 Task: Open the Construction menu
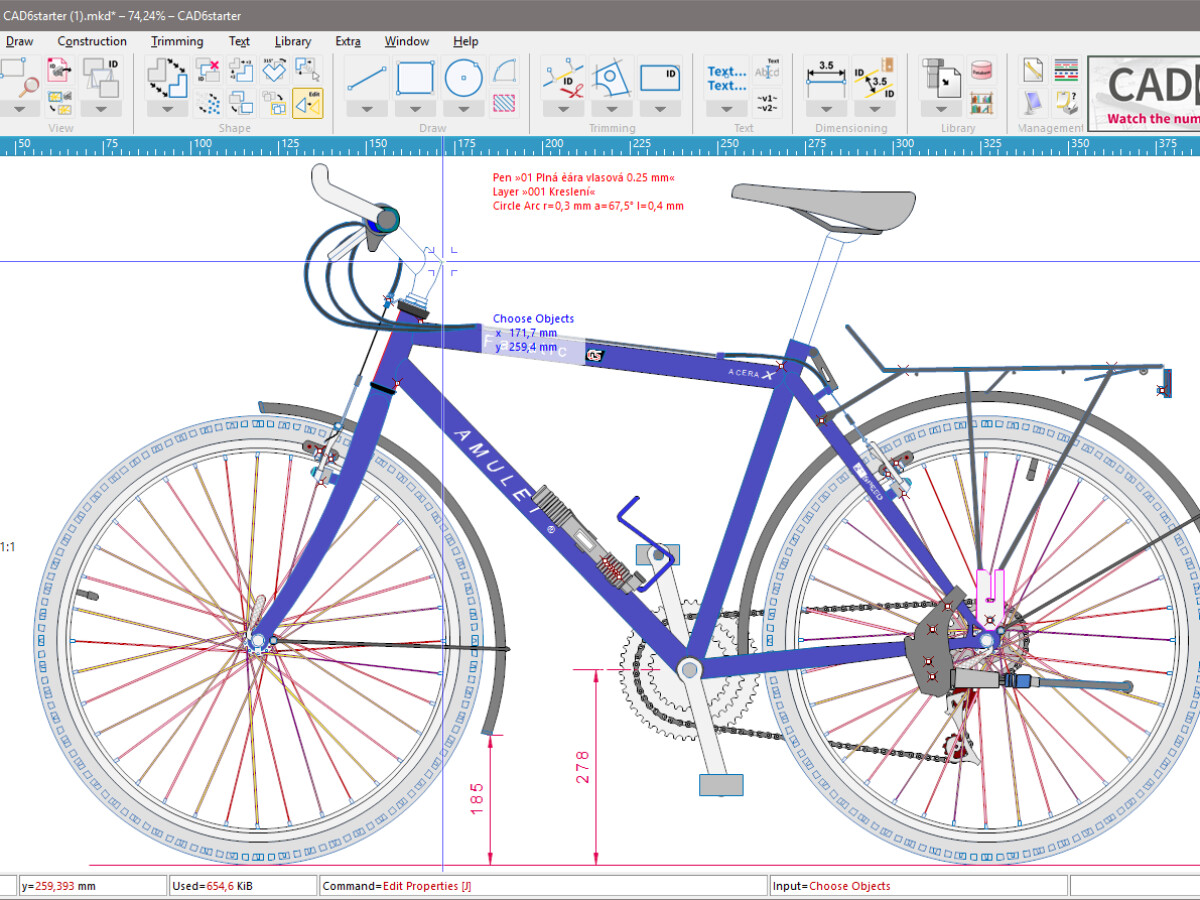[91, 41]
